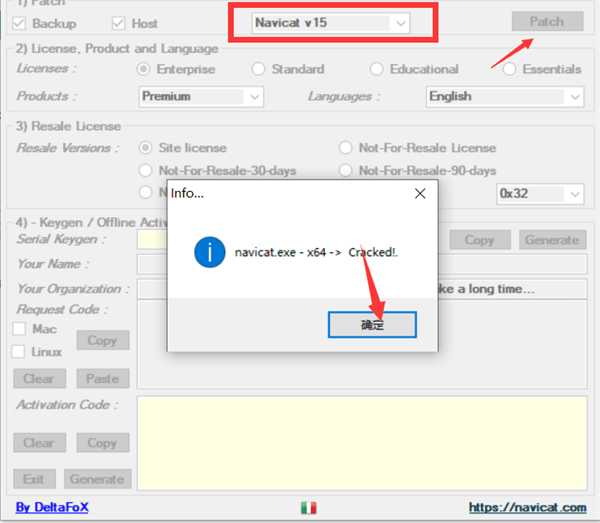
Task: Choose Not-For-Resale-90-days option
Action: point(345,170)
